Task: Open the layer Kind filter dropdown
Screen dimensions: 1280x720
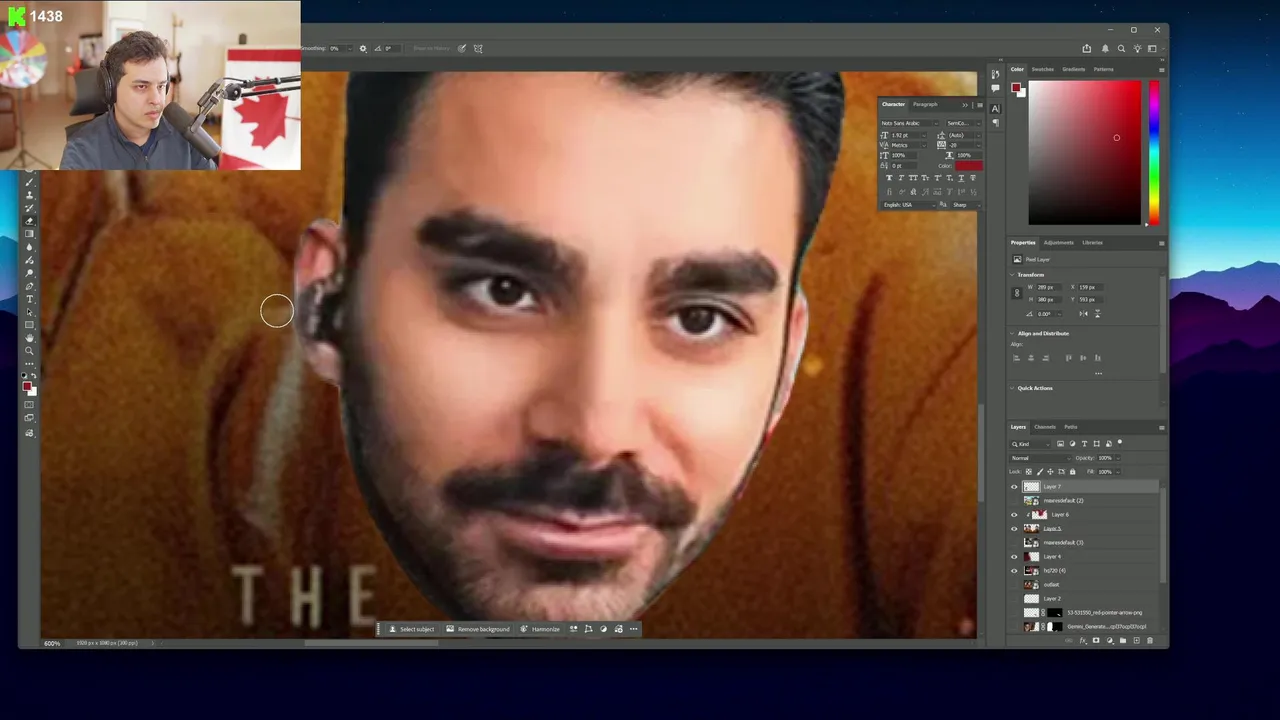Action: [x=1030, y=444]
